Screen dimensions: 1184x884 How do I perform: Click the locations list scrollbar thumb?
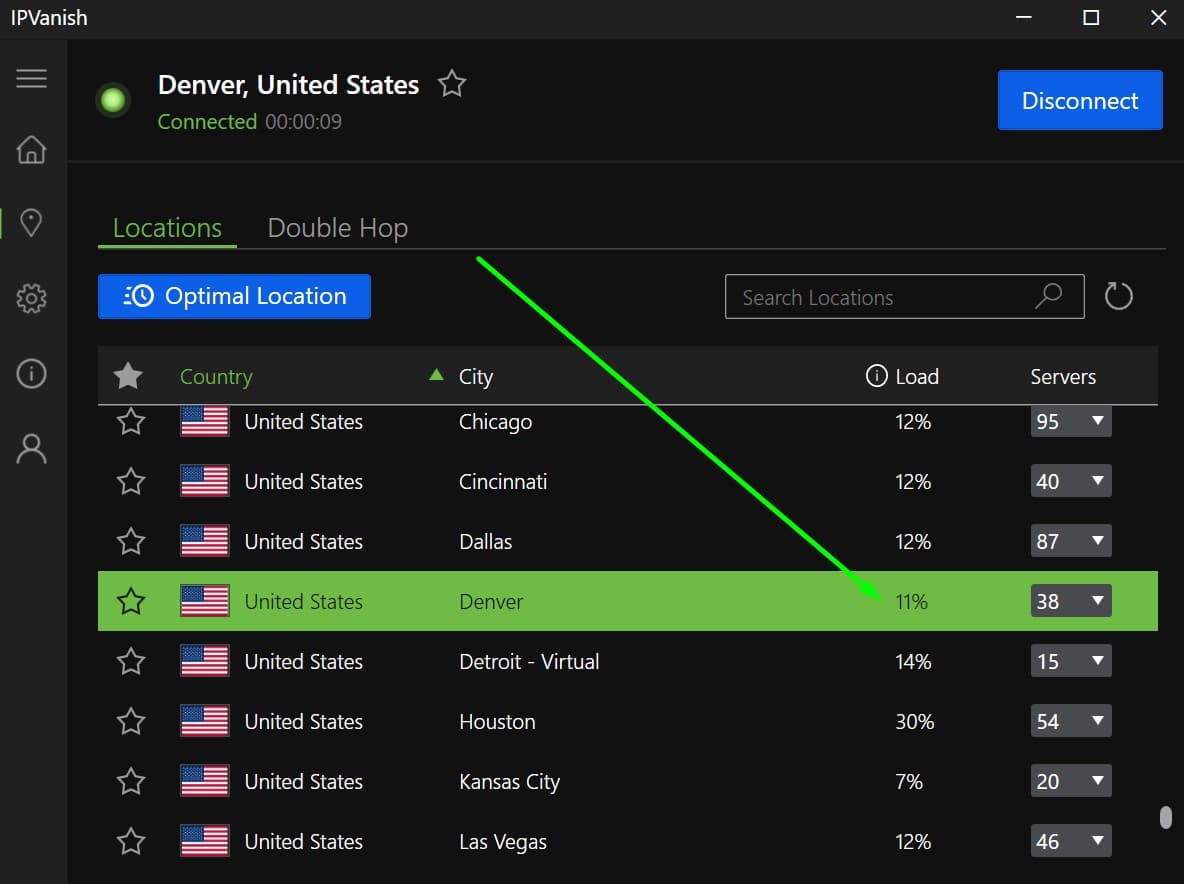click(1165, 818)
